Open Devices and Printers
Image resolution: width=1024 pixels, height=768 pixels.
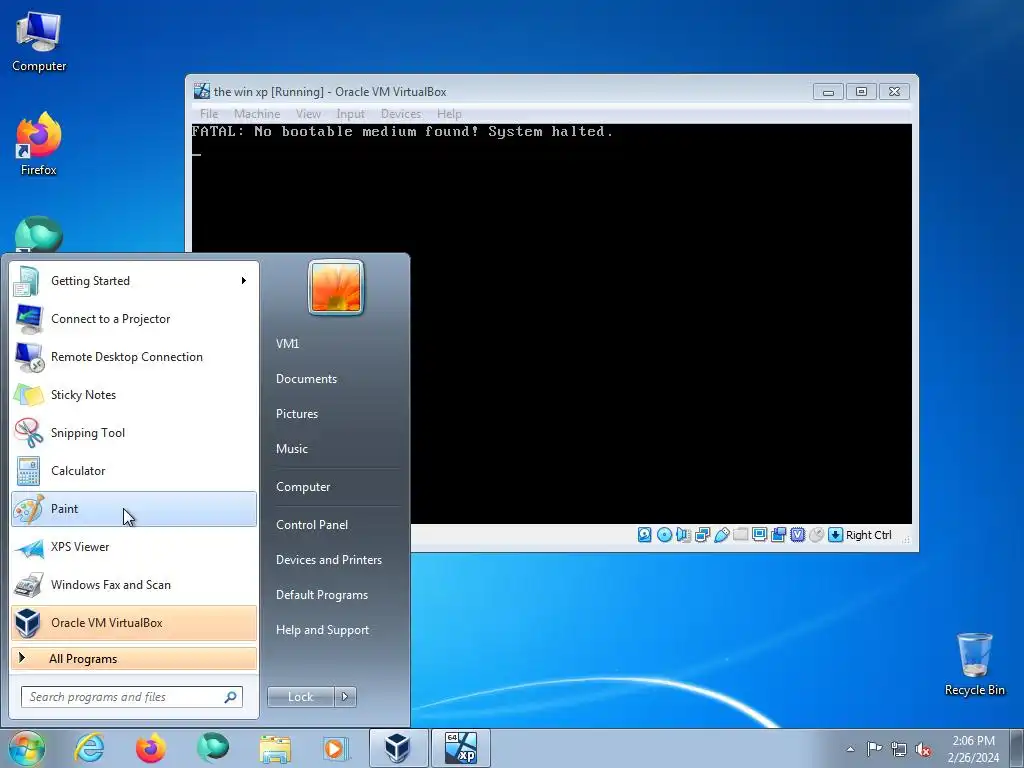[329, 560]
